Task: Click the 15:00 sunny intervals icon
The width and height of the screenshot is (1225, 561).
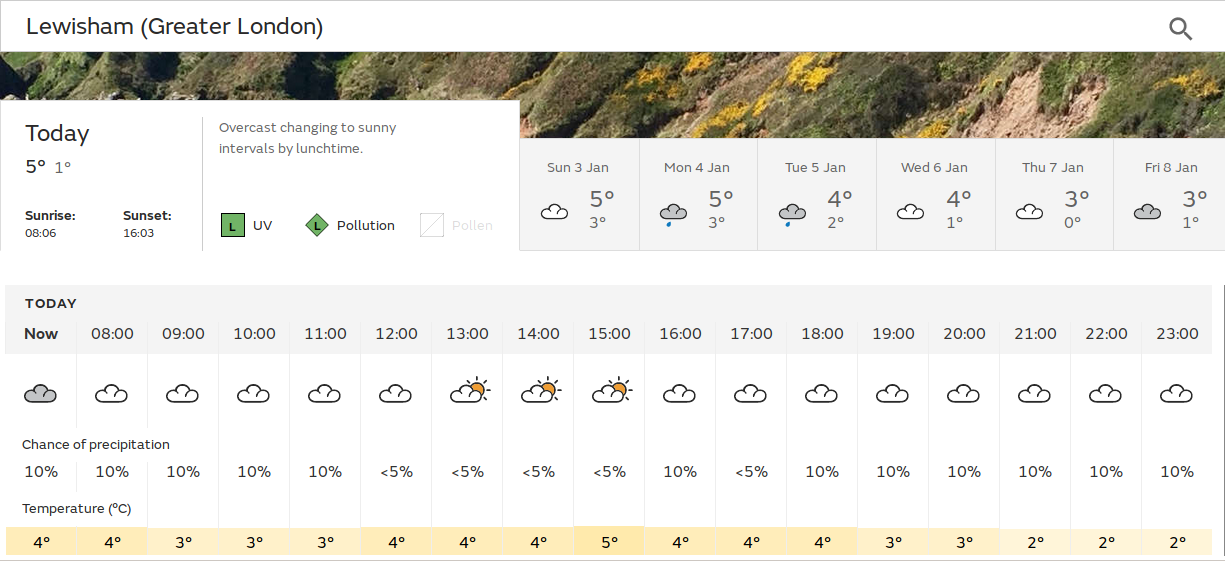Action: pyautogui.click(x=610, y=392)
